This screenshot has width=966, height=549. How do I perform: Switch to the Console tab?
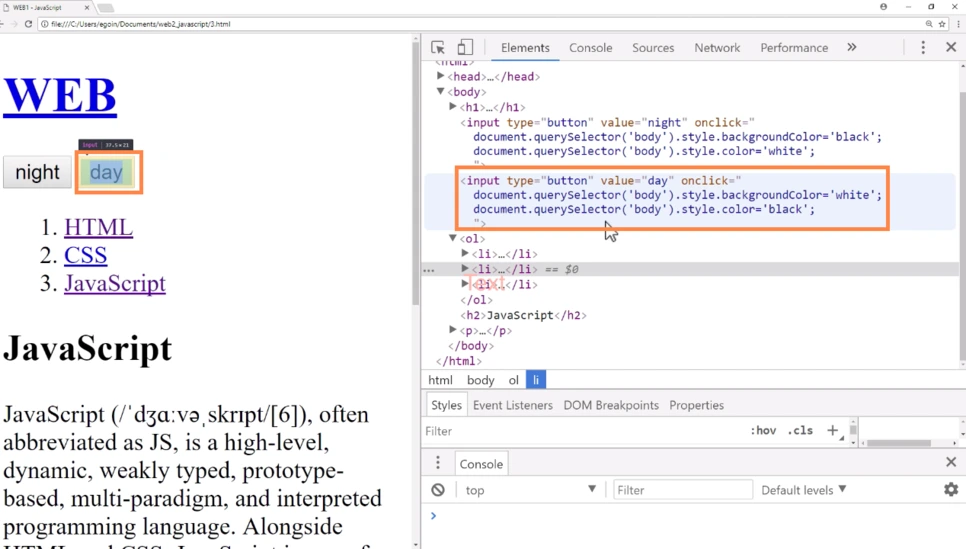tap(590, 47)
